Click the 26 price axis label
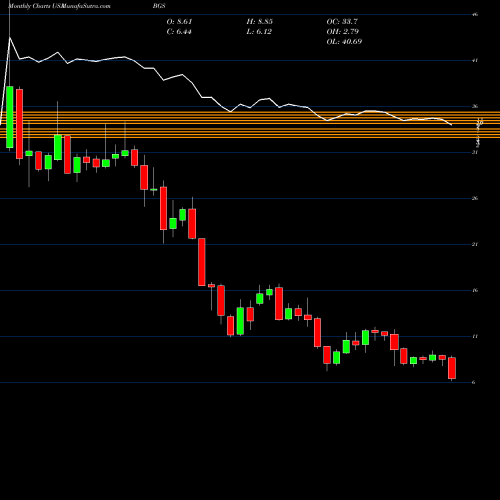This screenshot has height=500, width=500. [475, 198]
